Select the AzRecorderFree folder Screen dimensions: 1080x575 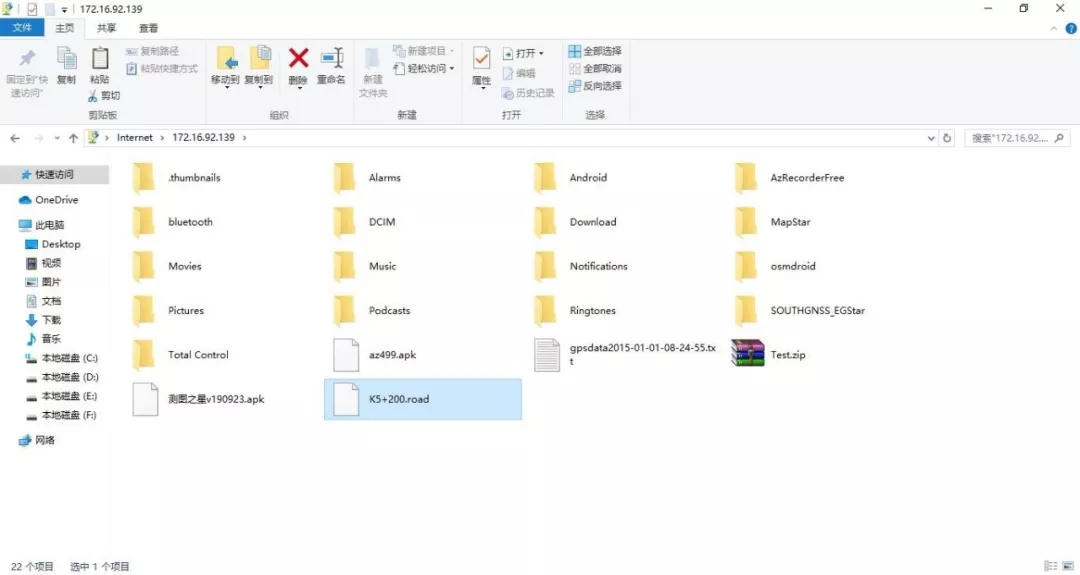click(824, 178)
